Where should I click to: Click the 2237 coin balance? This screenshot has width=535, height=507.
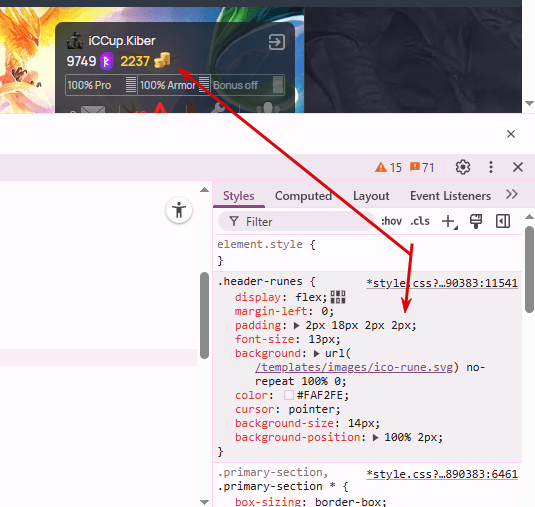[135, 61]
